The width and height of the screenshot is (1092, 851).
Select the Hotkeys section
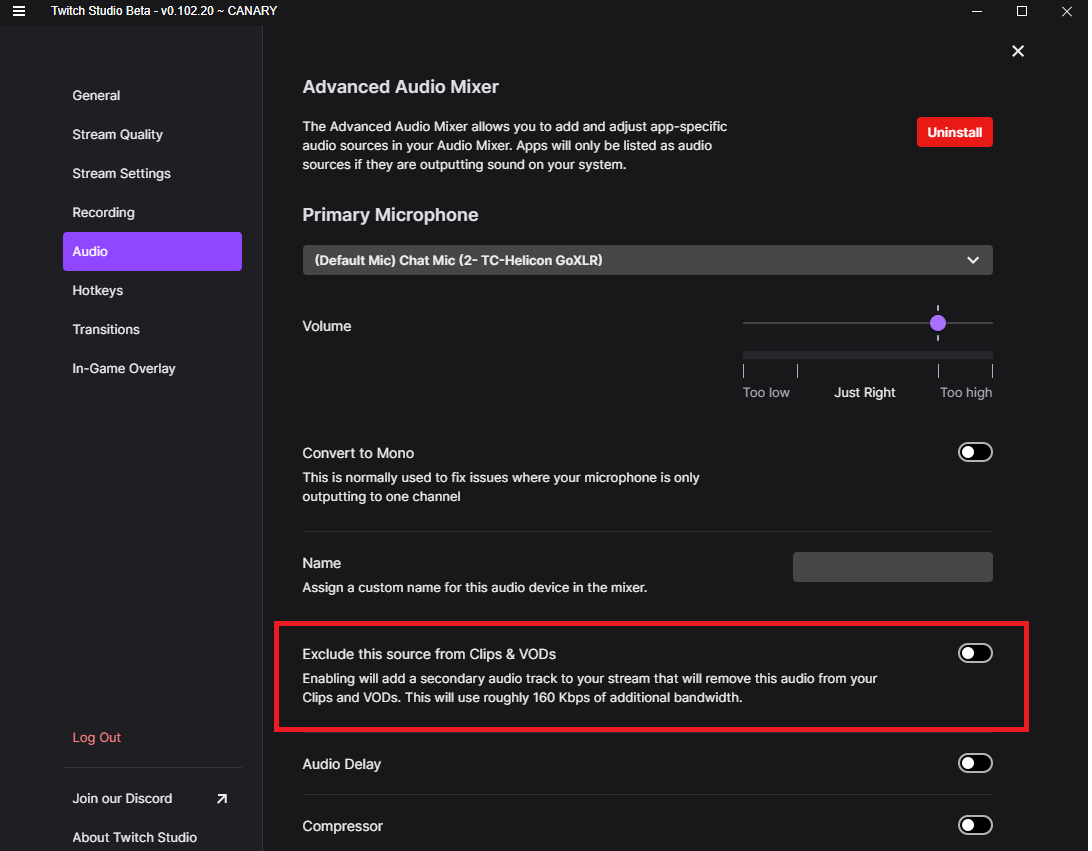point(97,290)
